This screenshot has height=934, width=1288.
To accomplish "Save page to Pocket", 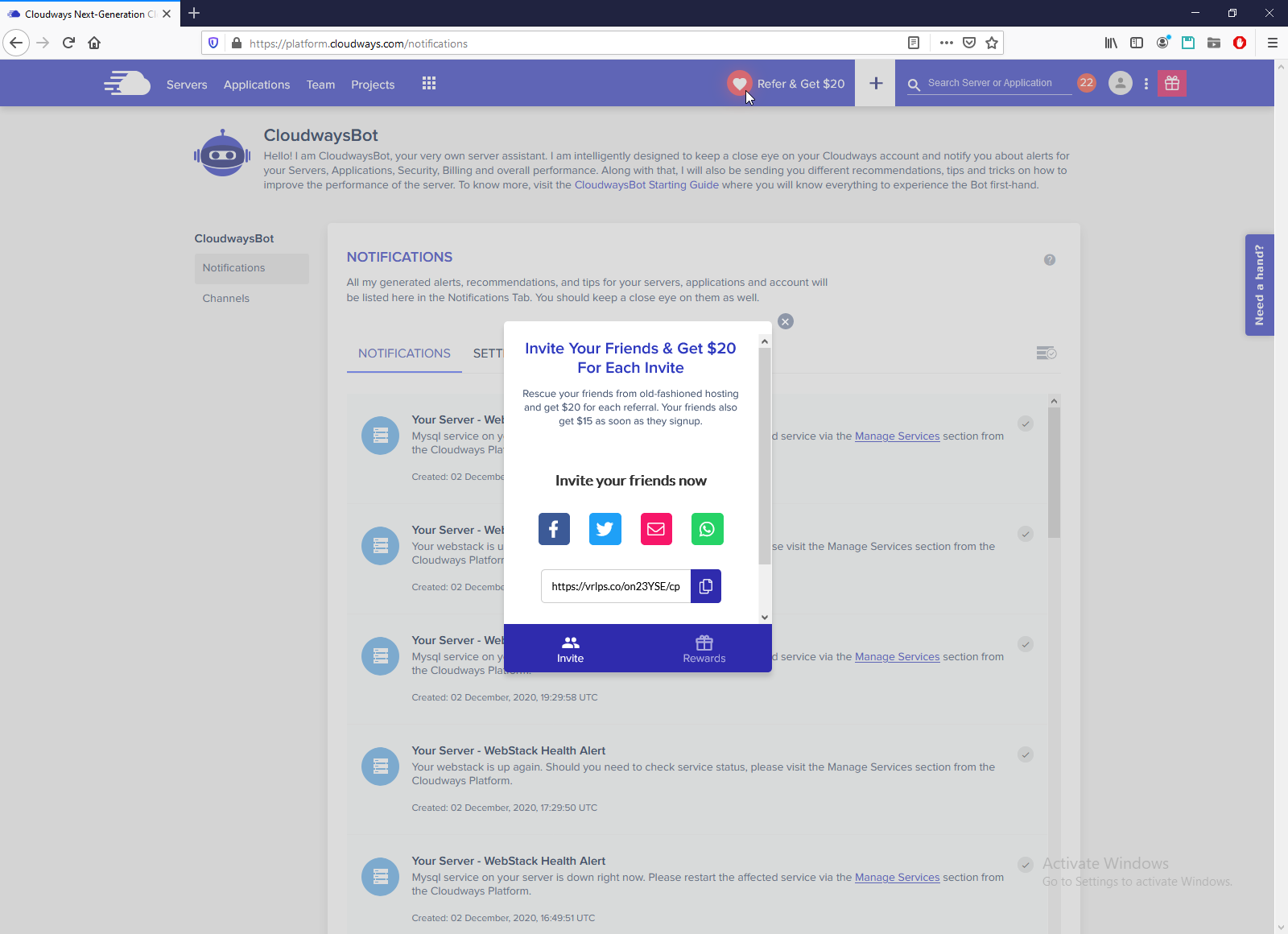I will 969,43.
